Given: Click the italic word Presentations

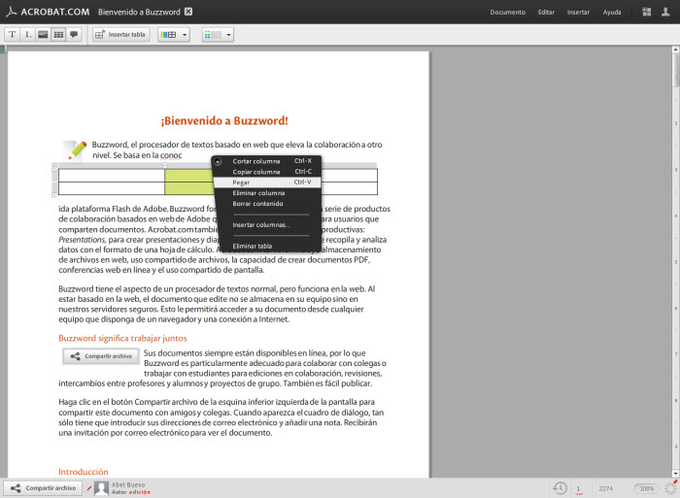Looking at the screenshot, I should click(82, 239).
